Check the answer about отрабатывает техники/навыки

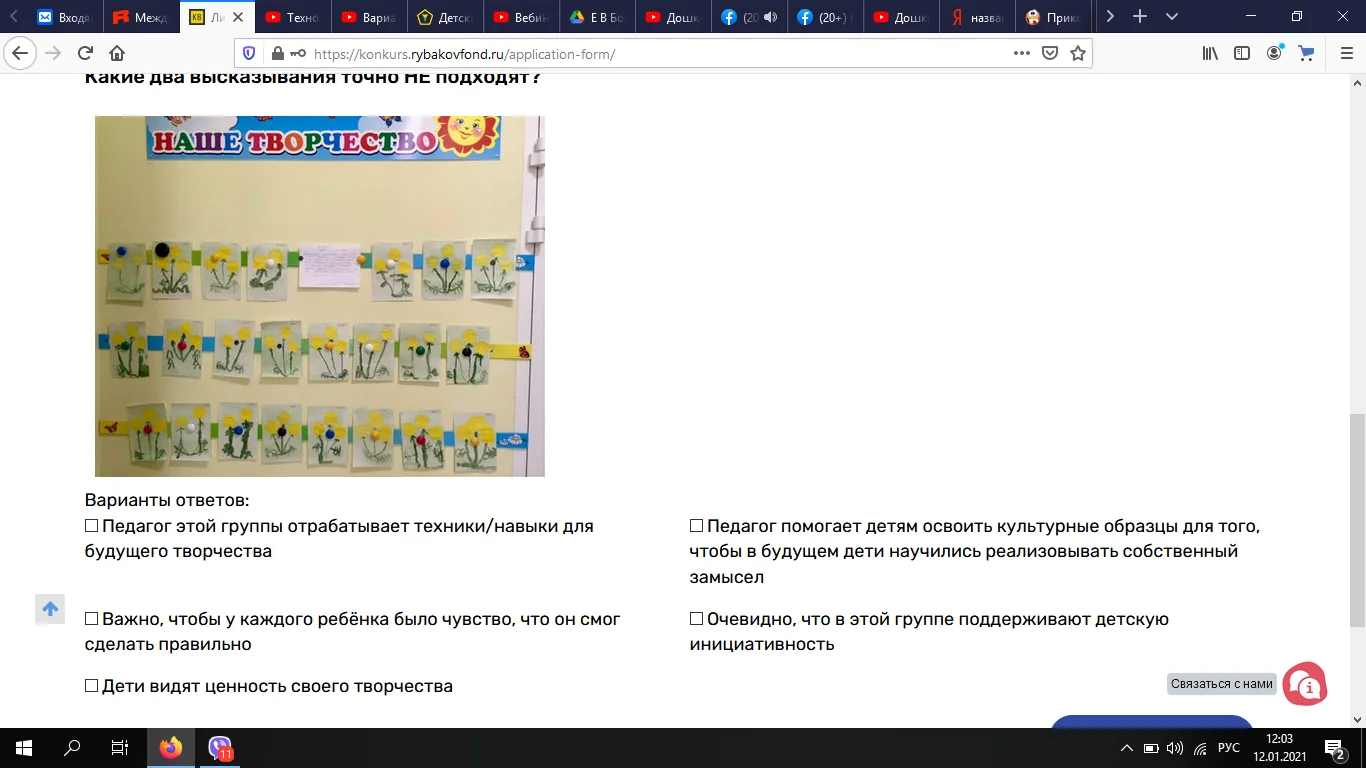pos(91,524)
